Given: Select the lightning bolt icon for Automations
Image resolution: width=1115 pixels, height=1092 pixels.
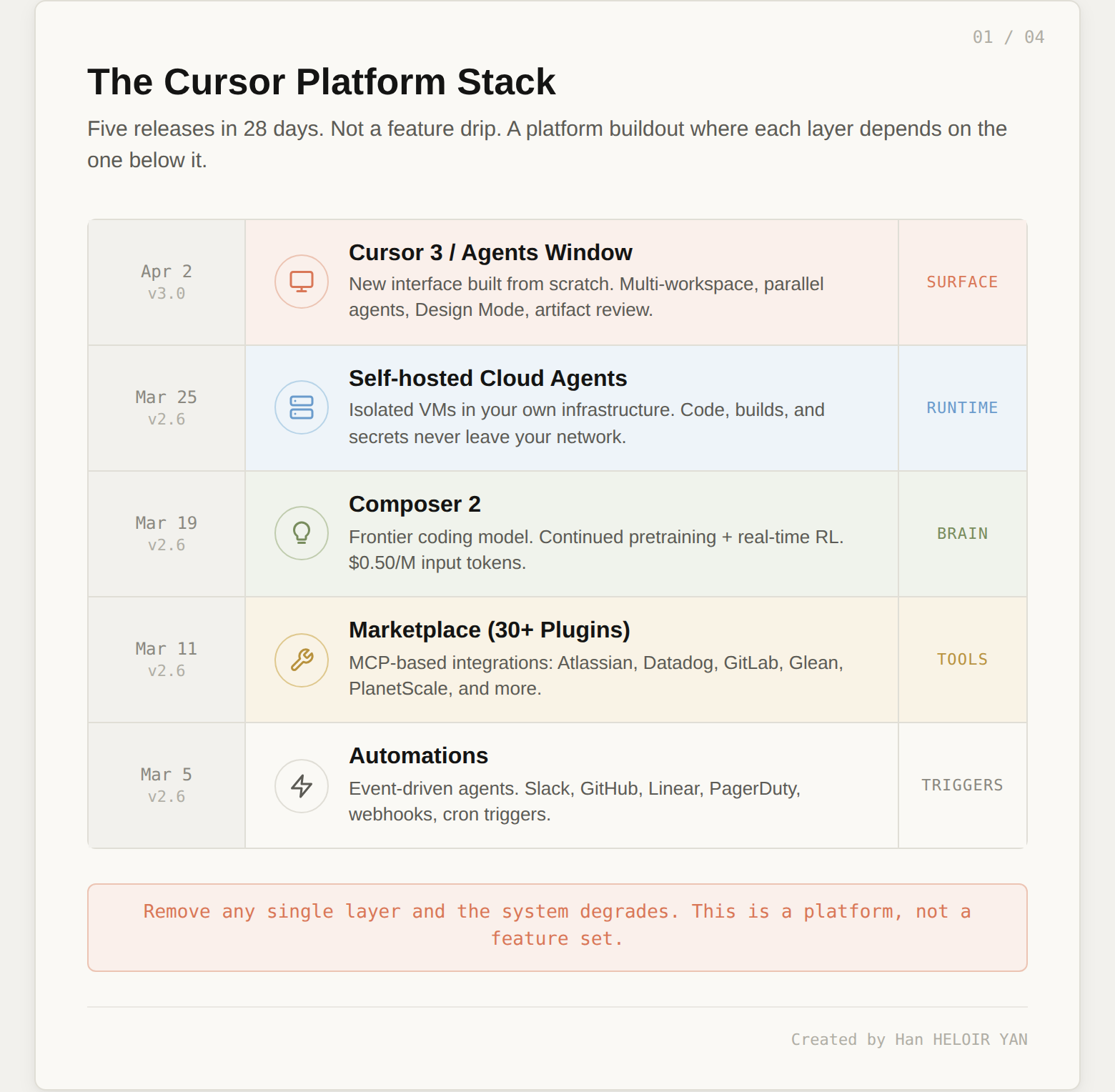Looking at the screenshot, I should tap(301, 785).
